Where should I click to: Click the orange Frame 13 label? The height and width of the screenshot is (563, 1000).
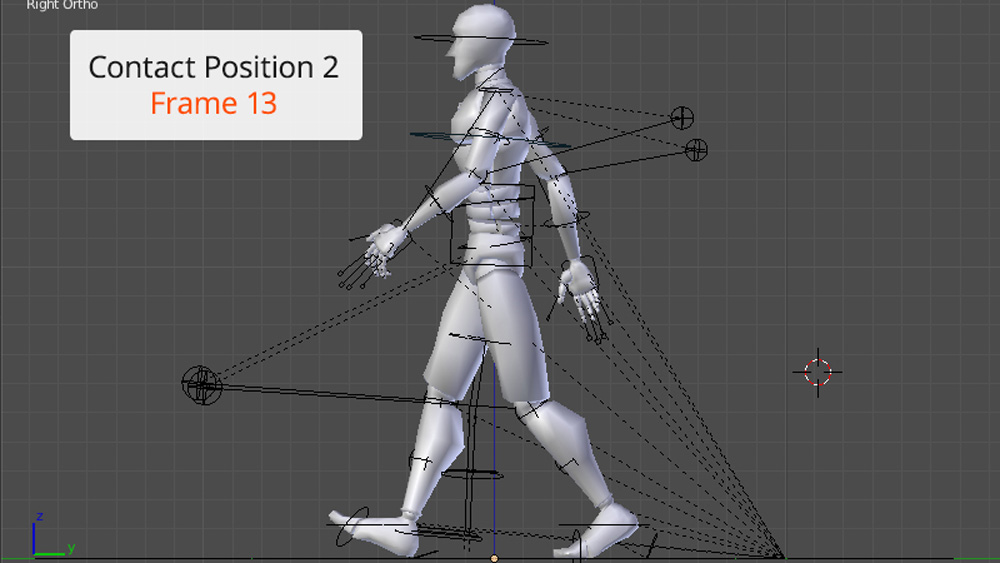(214, 103)
